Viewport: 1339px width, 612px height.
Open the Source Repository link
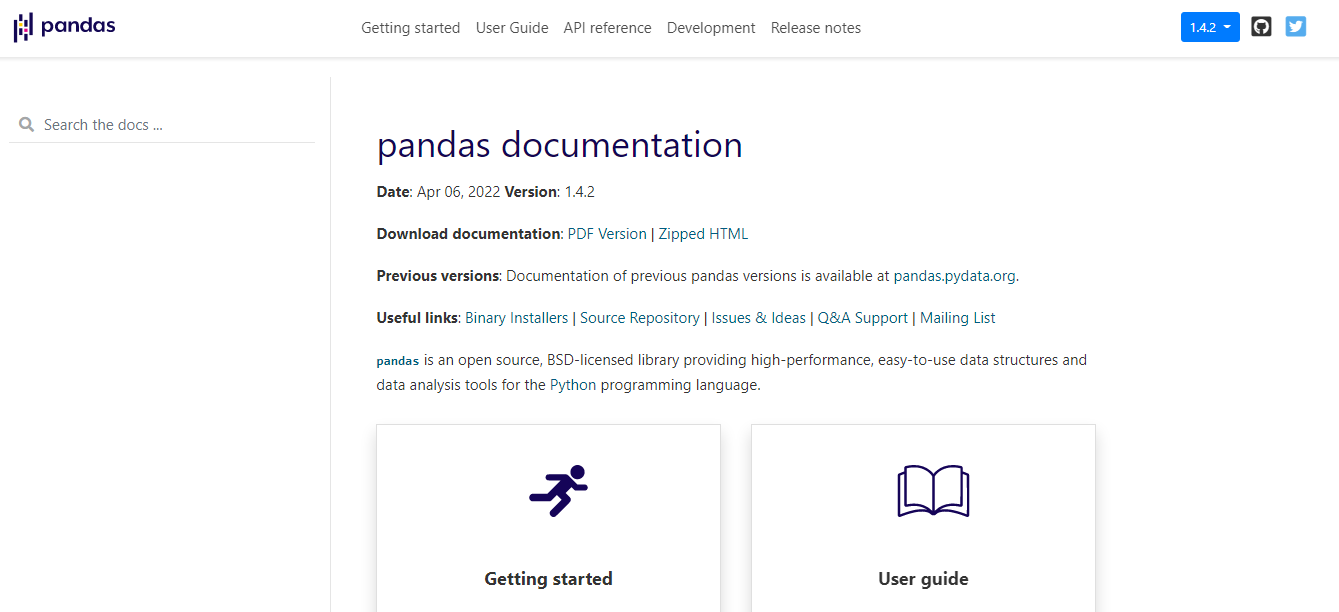[x=639, y=317]
